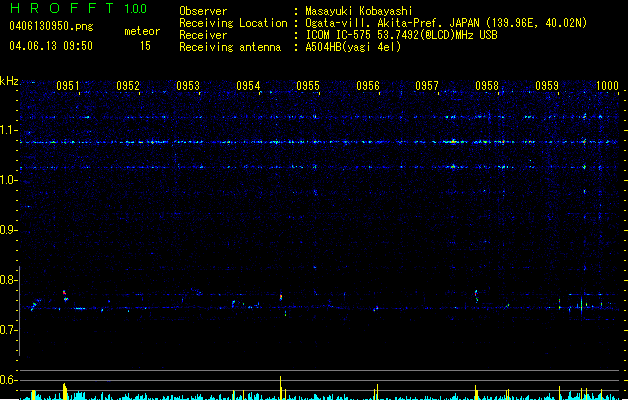Click the 0951 time marker
Image resolution: width=629 pixels, height=400 pixels.
68,86
